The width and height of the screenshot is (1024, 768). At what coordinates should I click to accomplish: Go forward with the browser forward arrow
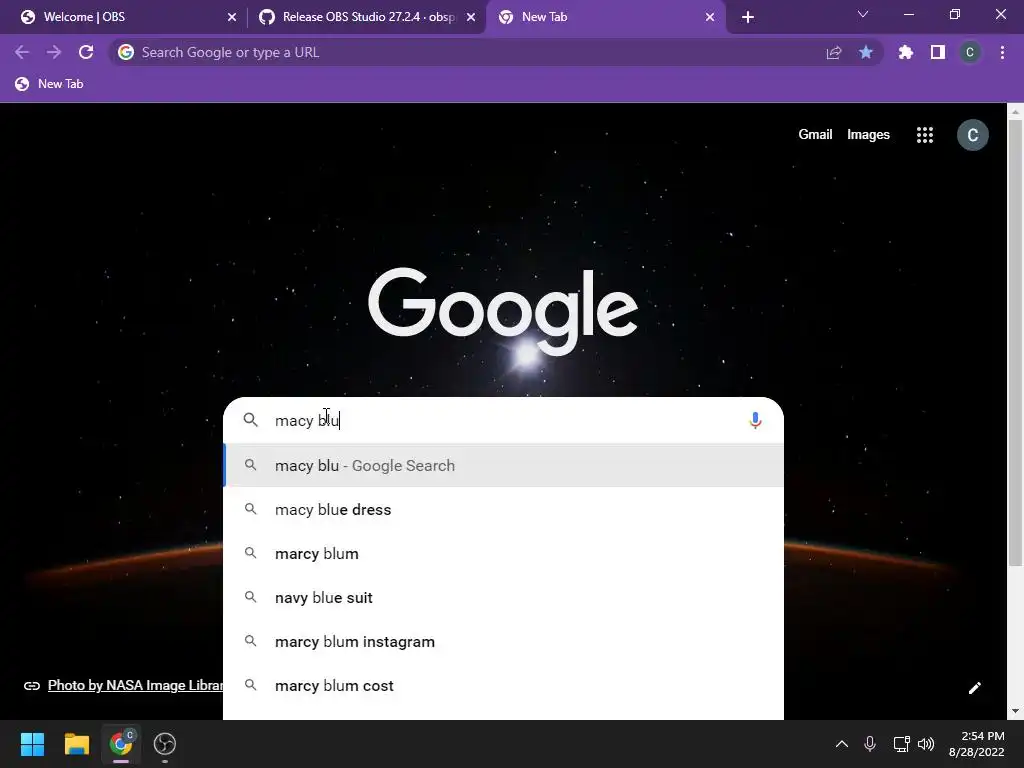coord(54,52)
